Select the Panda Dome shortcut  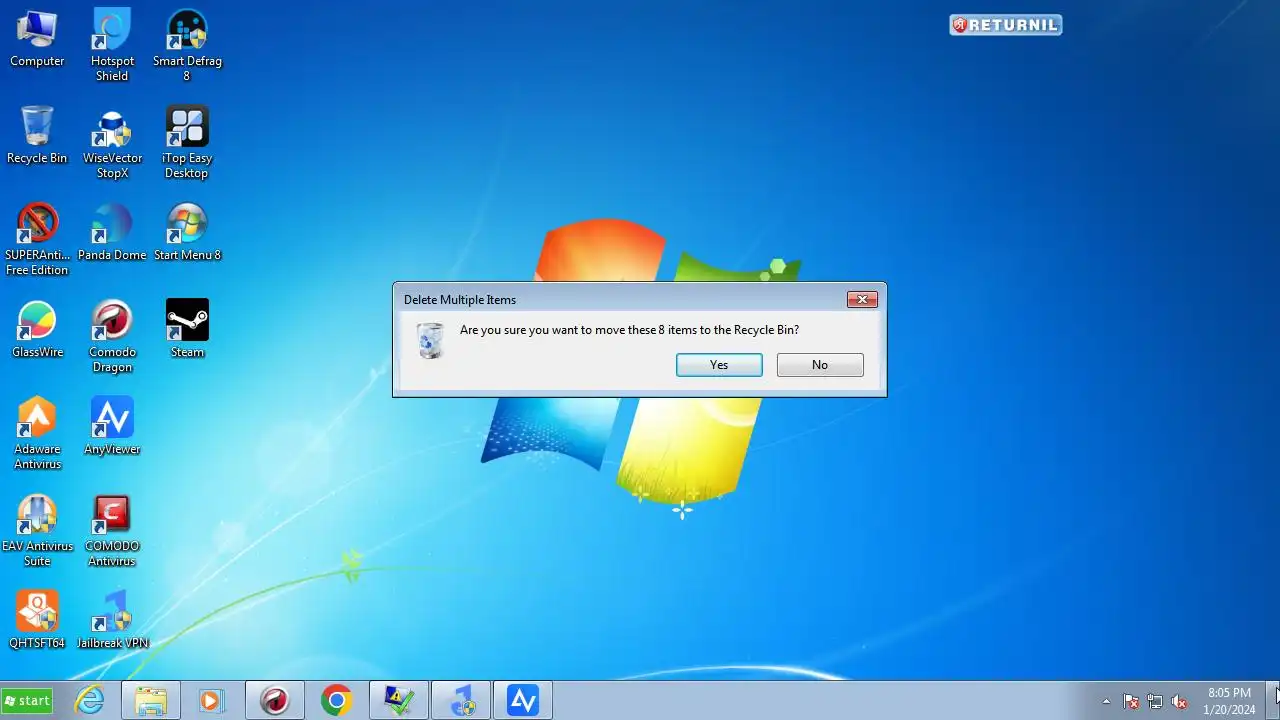tap(112, 233)
